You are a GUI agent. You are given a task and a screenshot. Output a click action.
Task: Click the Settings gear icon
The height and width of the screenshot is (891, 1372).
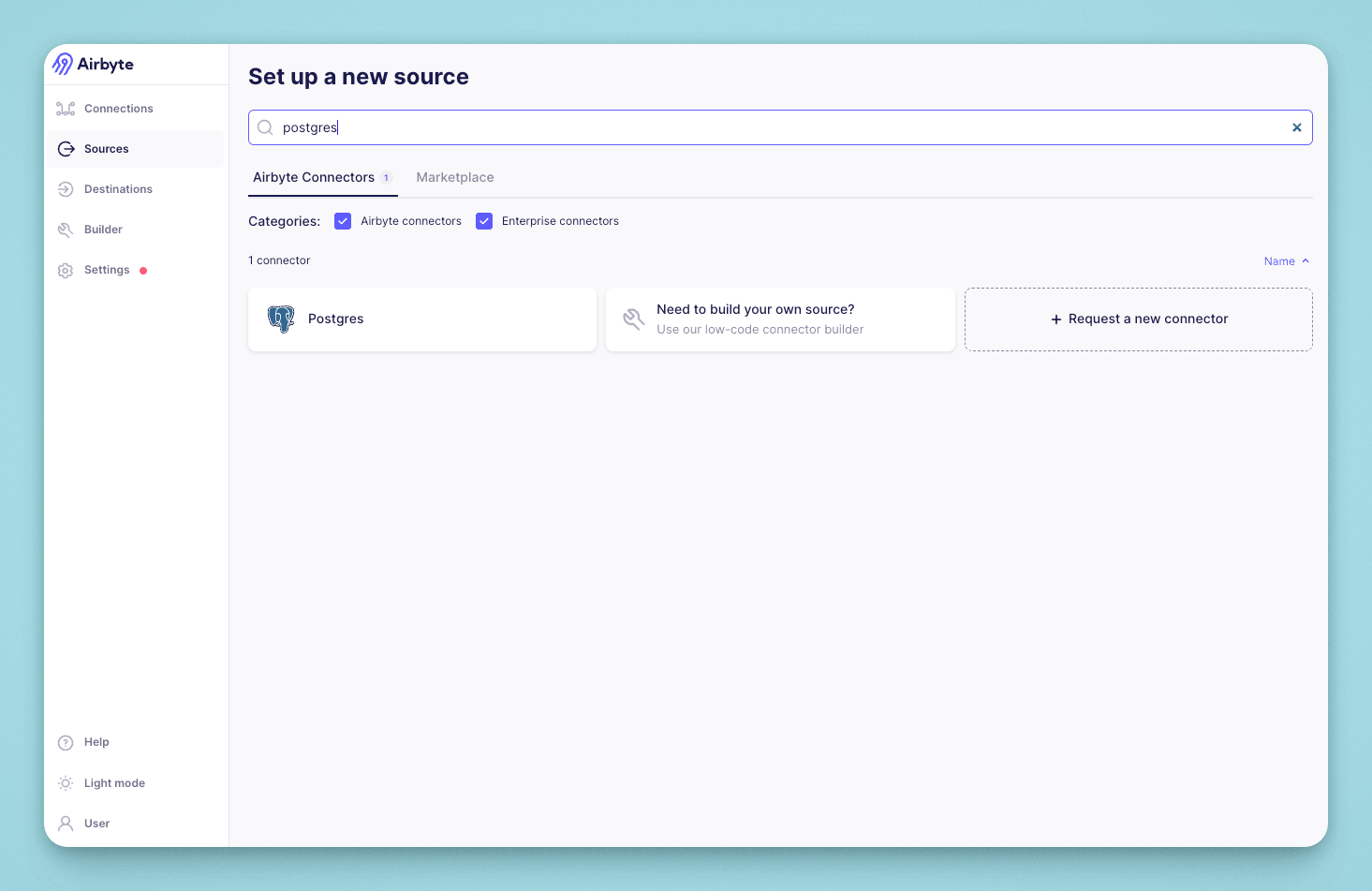click(x=66, y=271)
